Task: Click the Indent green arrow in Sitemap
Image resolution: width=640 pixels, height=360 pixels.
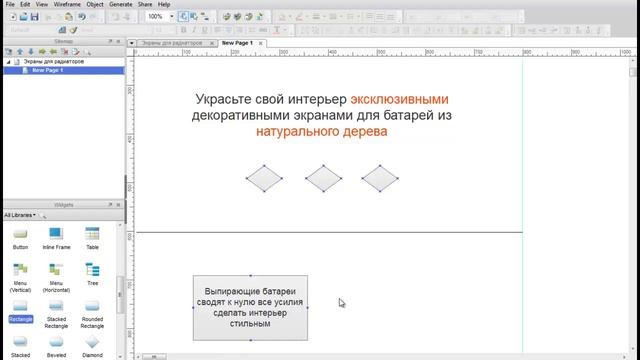Action: [x=42, y=52]
